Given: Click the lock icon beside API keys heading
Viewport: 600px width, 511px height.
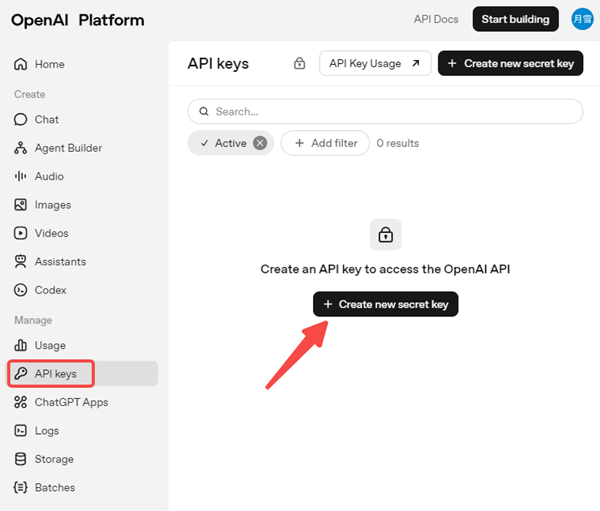Looking at the screenshot, I should point(300,63).
